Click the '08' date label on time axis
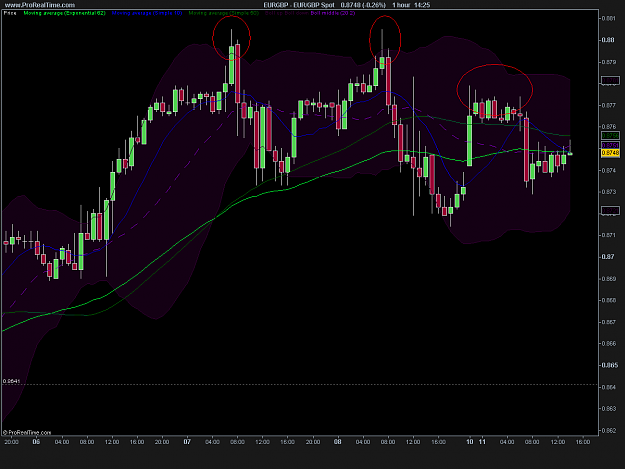 (338, 442)
